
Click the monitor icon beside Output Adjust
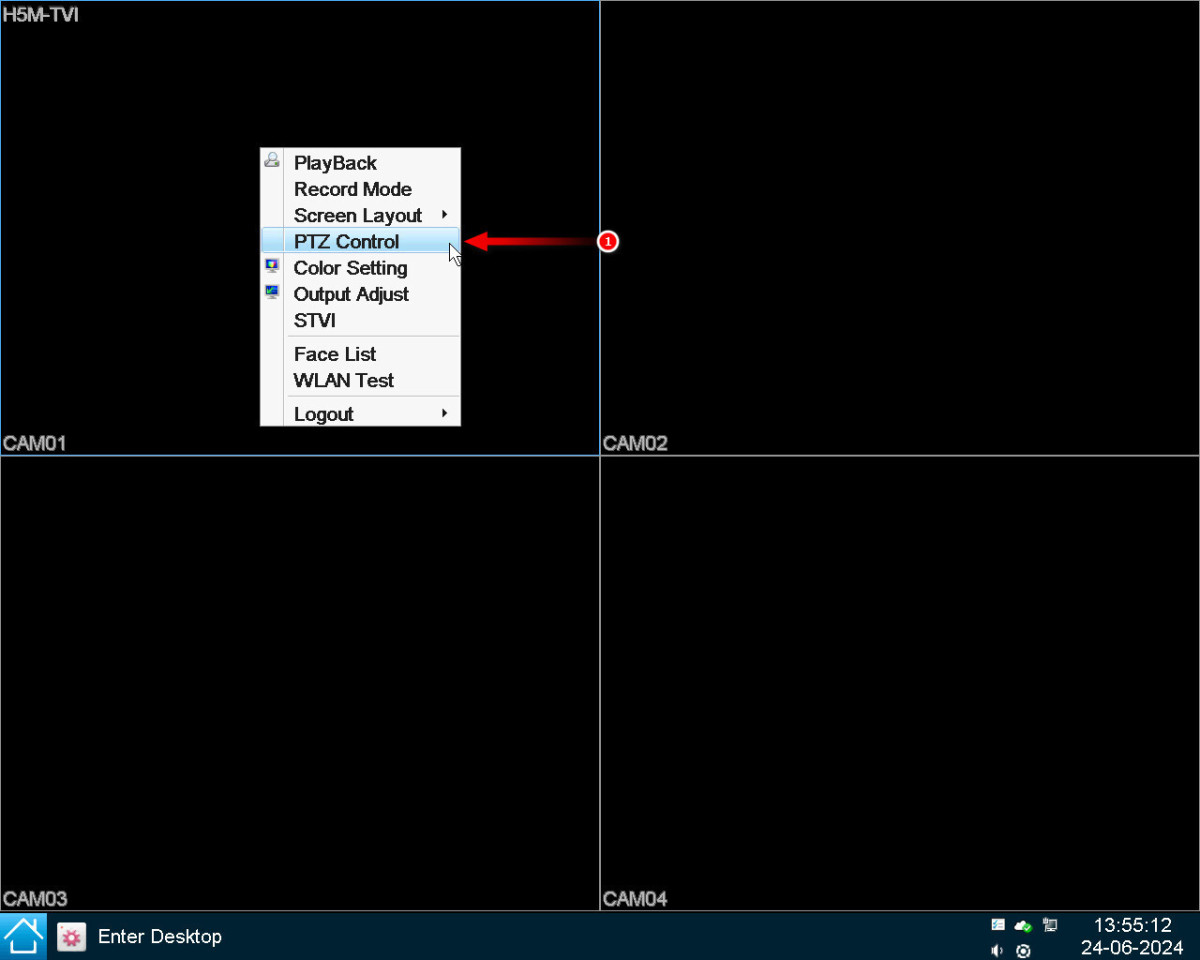[272, 293]
